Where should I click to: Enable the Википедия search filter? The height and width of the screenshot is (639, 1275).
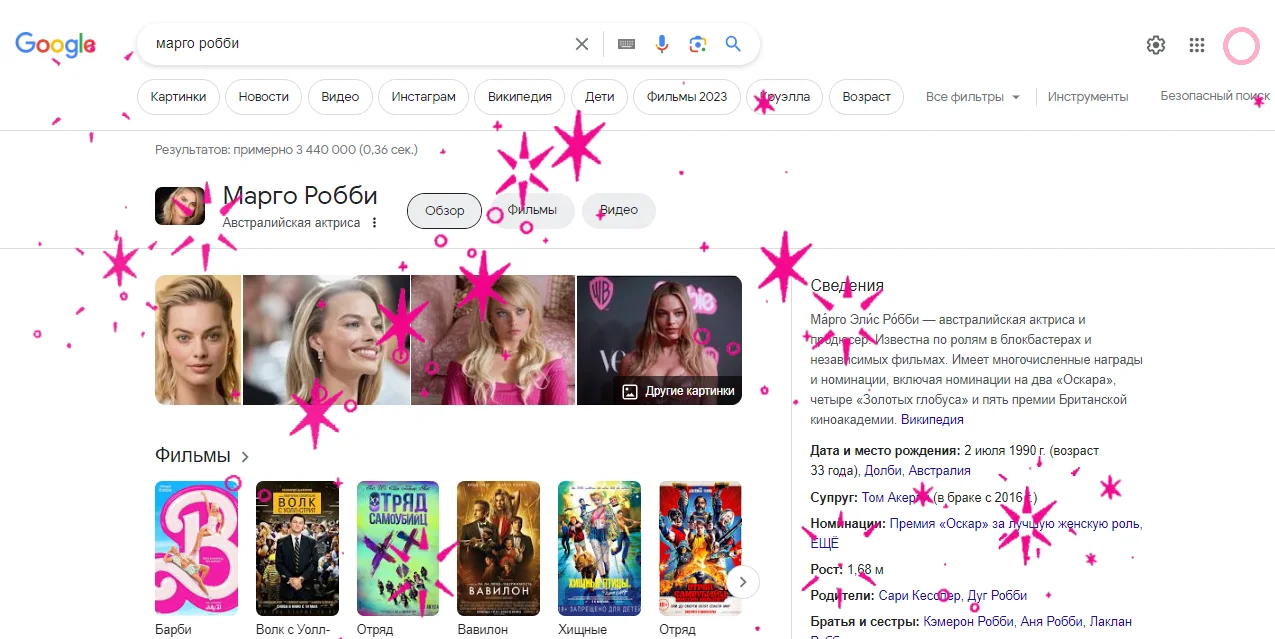pos(519,96)
